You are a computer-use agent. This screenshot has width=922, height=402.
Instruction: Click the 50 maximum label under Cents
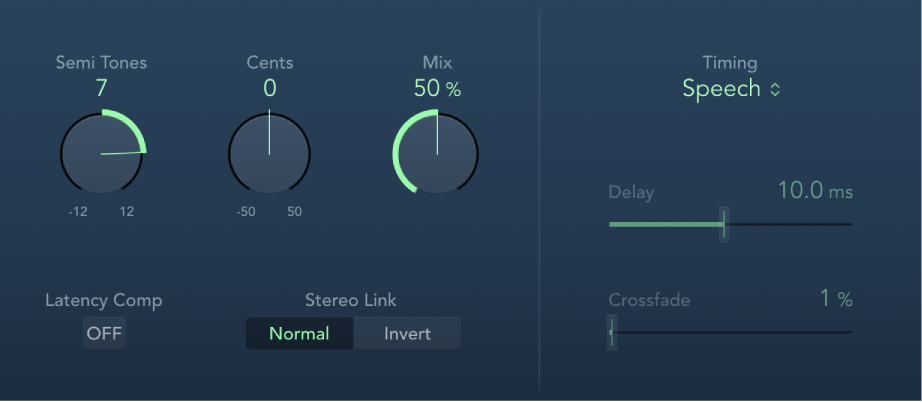294,211
